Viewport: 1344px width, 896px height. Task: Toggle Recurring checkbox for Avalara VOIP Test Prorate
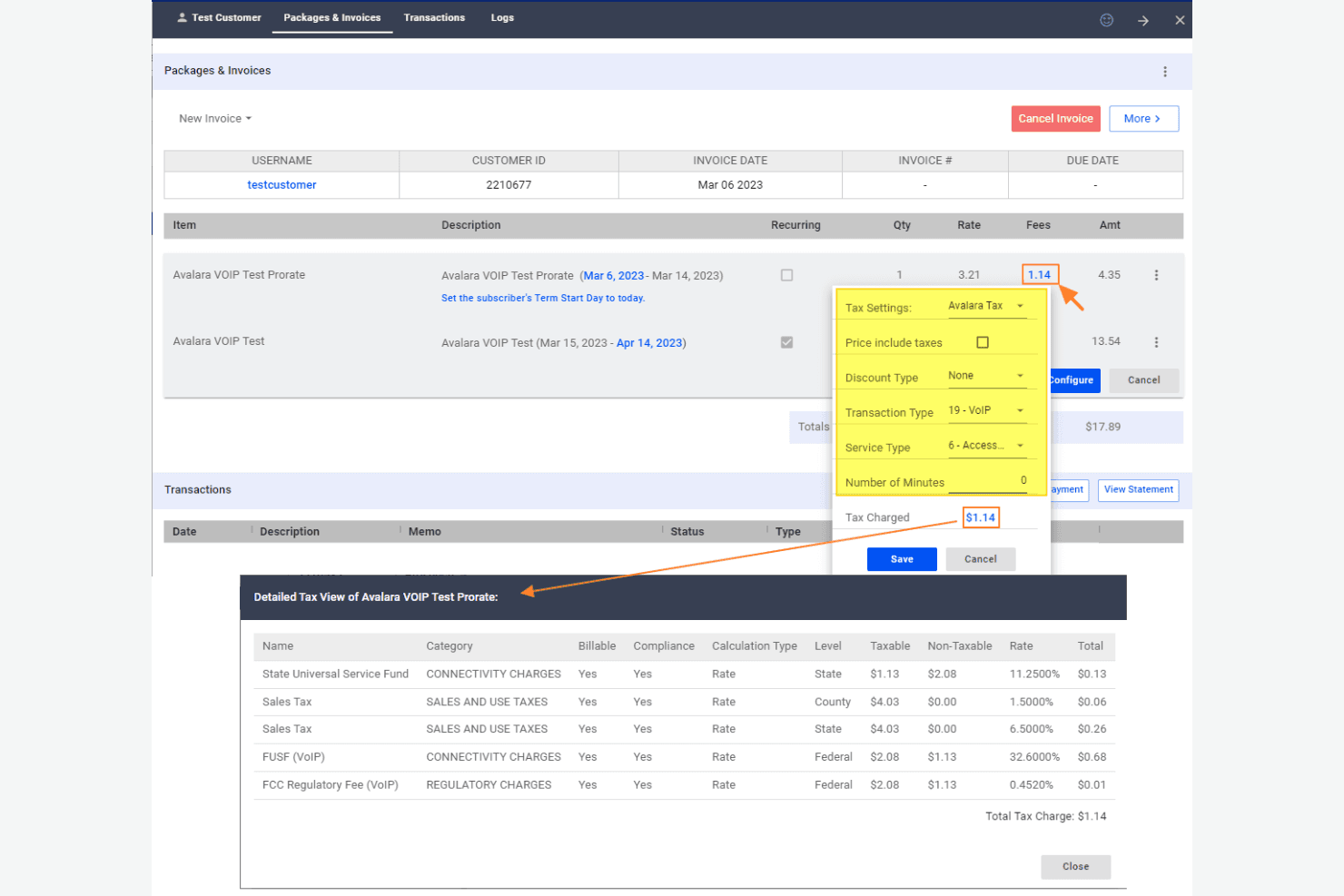pos(786,275)
